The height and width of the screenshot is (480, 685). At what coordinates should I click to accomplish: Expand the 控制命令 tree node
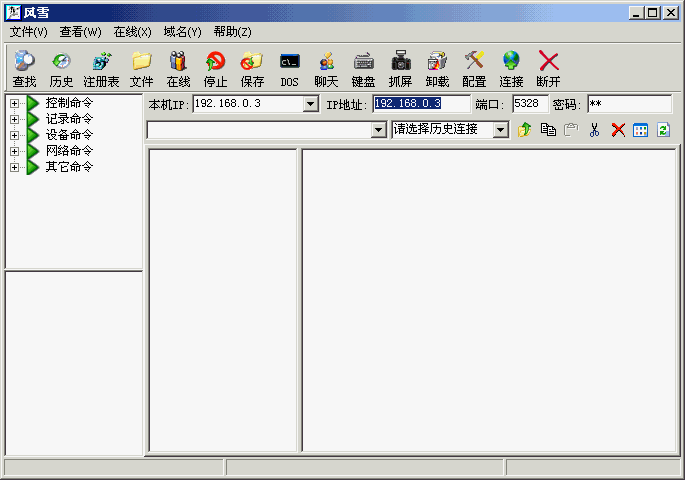click(x=14, y=103)
